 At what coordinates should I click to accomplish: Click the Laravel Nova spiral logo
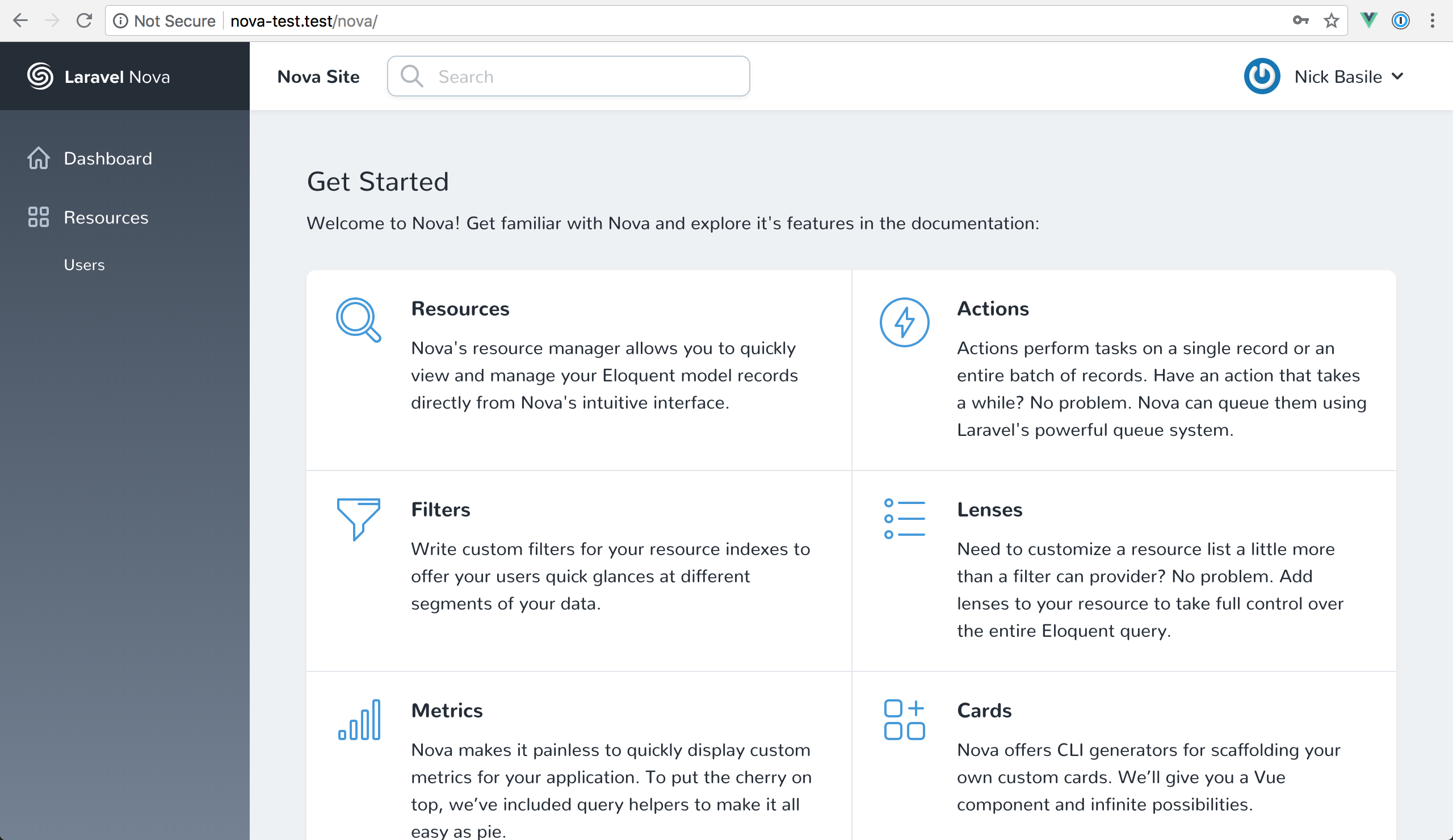[40, 77]
